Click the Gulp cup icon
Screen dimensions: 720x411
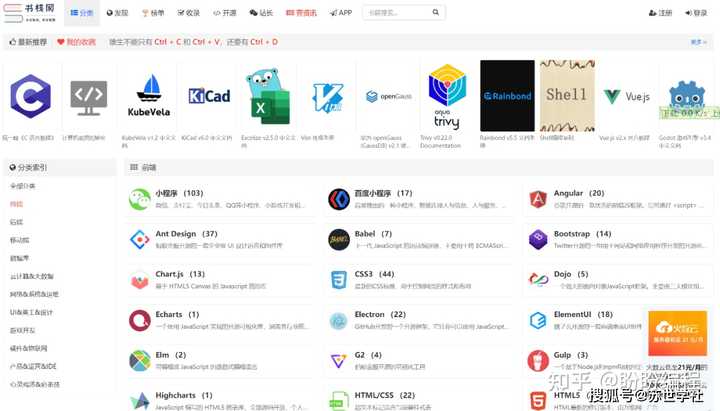(x=538, y=360)
